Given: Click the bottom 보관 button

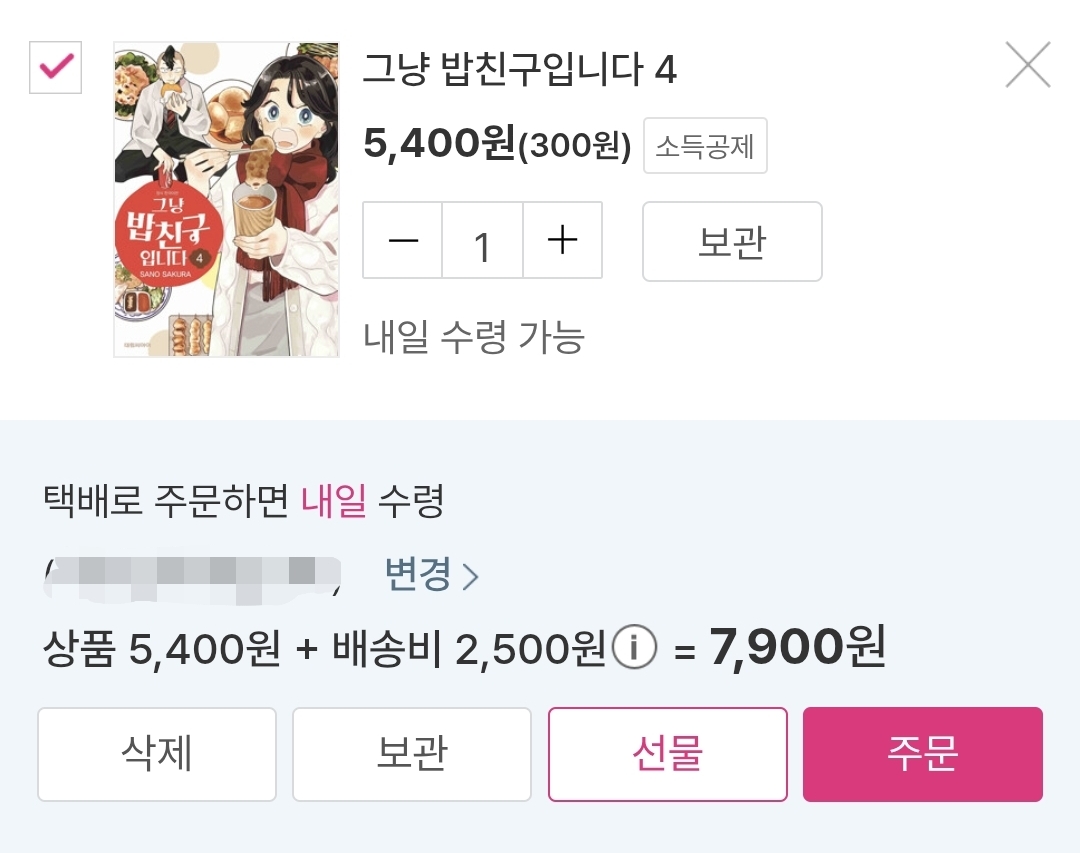Looking at the screenshot, I should (x=412, y=754).
